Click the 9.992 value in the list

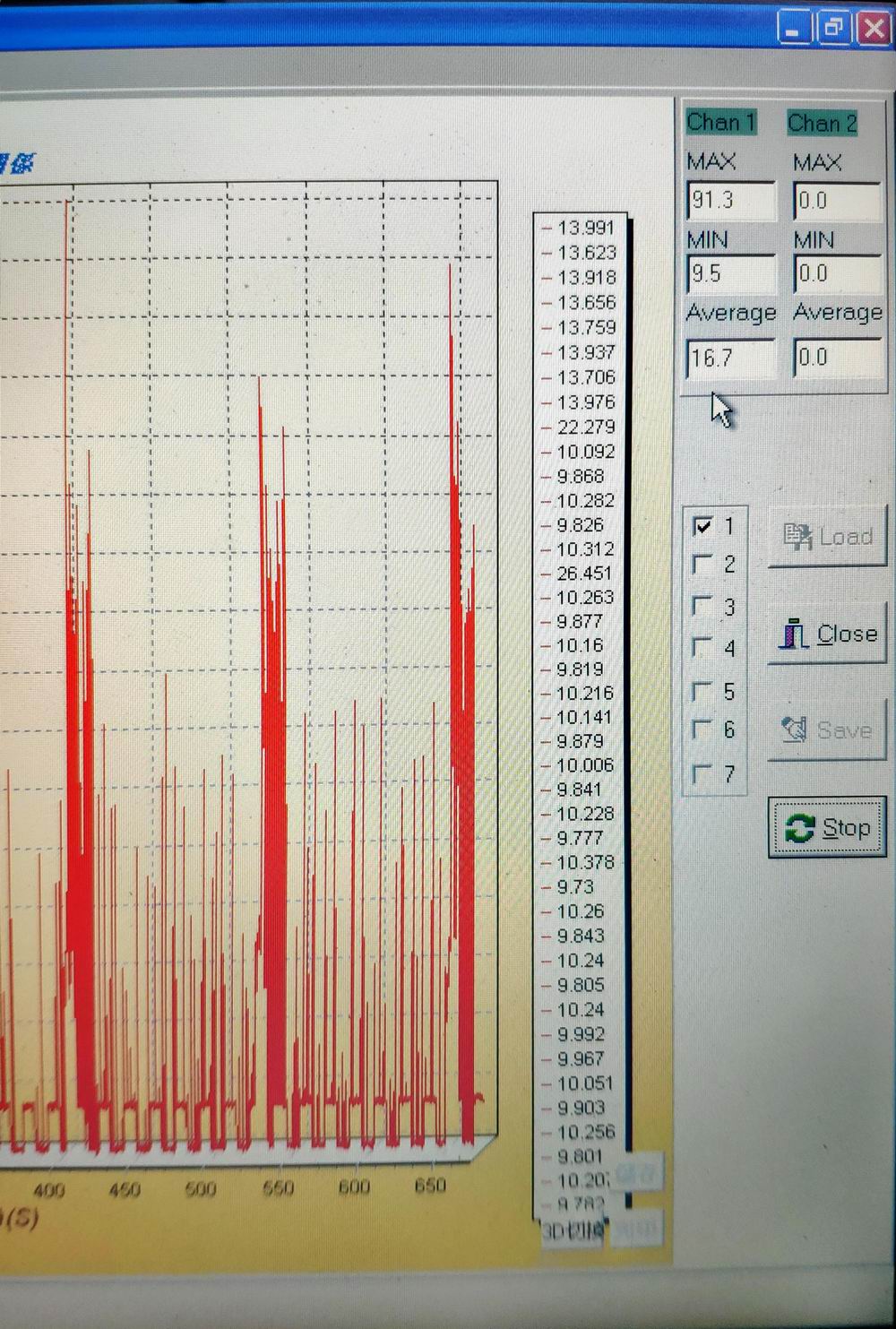[x=581, y=1034]
